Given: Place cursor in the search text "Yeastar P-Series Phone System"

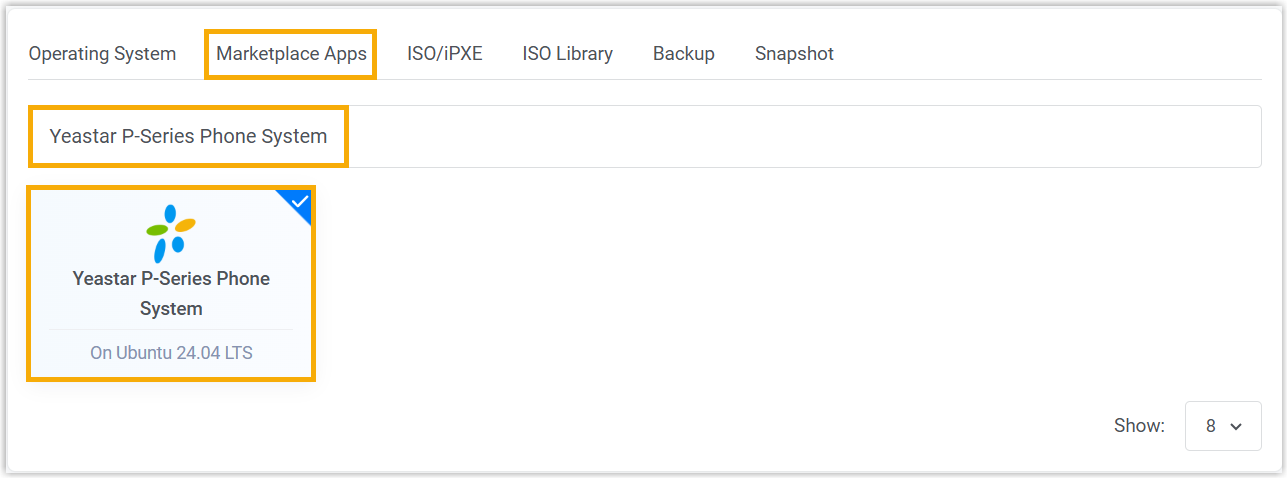Looking at the screenshot, I should 188,137.
